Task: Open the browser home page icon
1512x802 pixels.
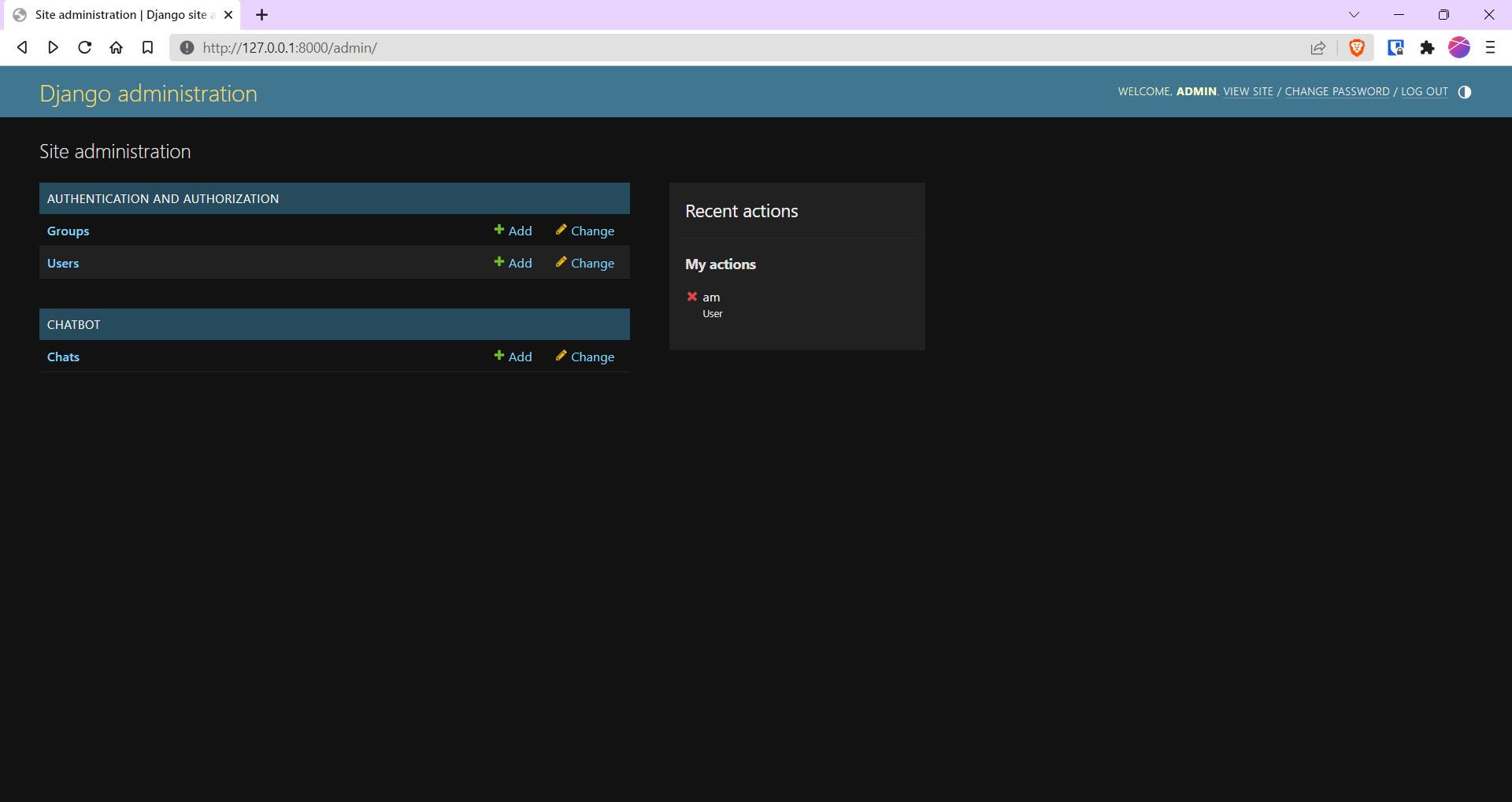Action: point(116,47)
